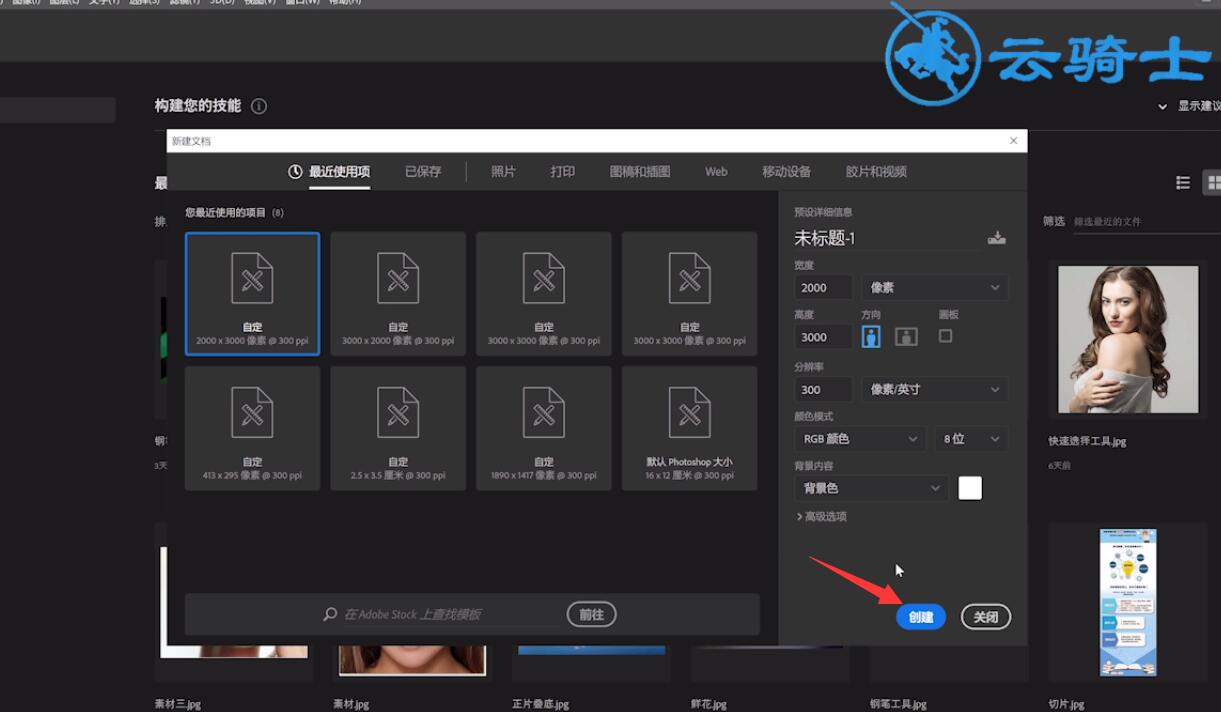Screen dimensions: 1221x712
Task: Switch to the 移动设备 tab
Action: click(x=786, y=172)
